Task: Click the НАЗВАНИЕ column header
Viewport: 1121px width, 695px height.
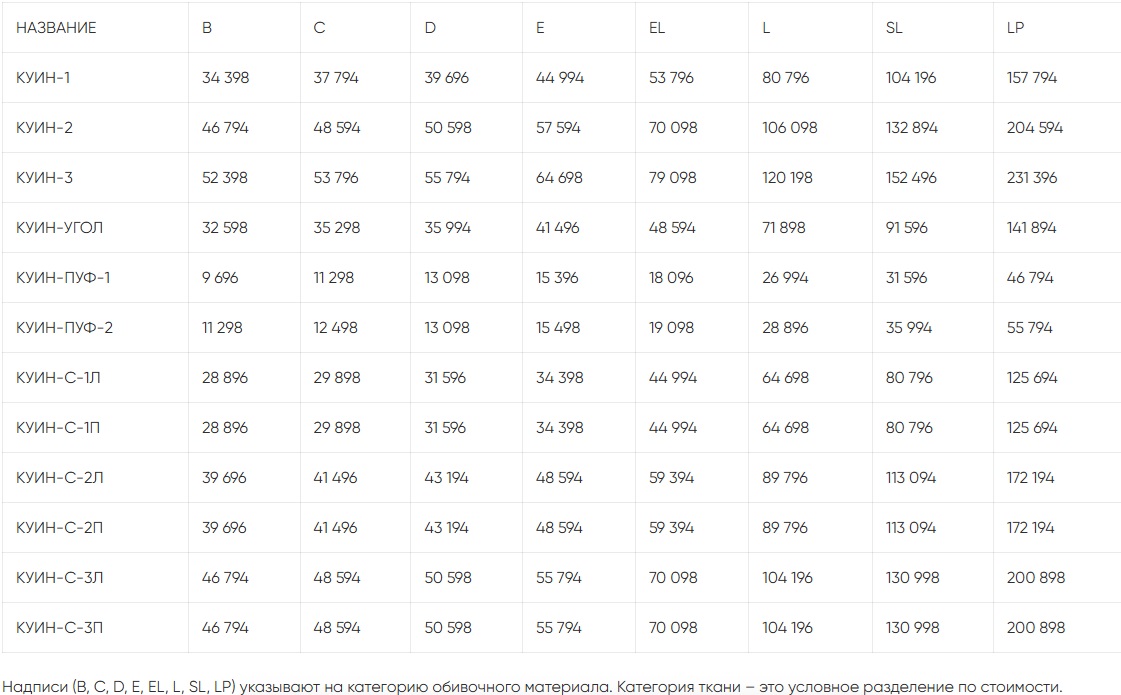Action: (56, 28)
